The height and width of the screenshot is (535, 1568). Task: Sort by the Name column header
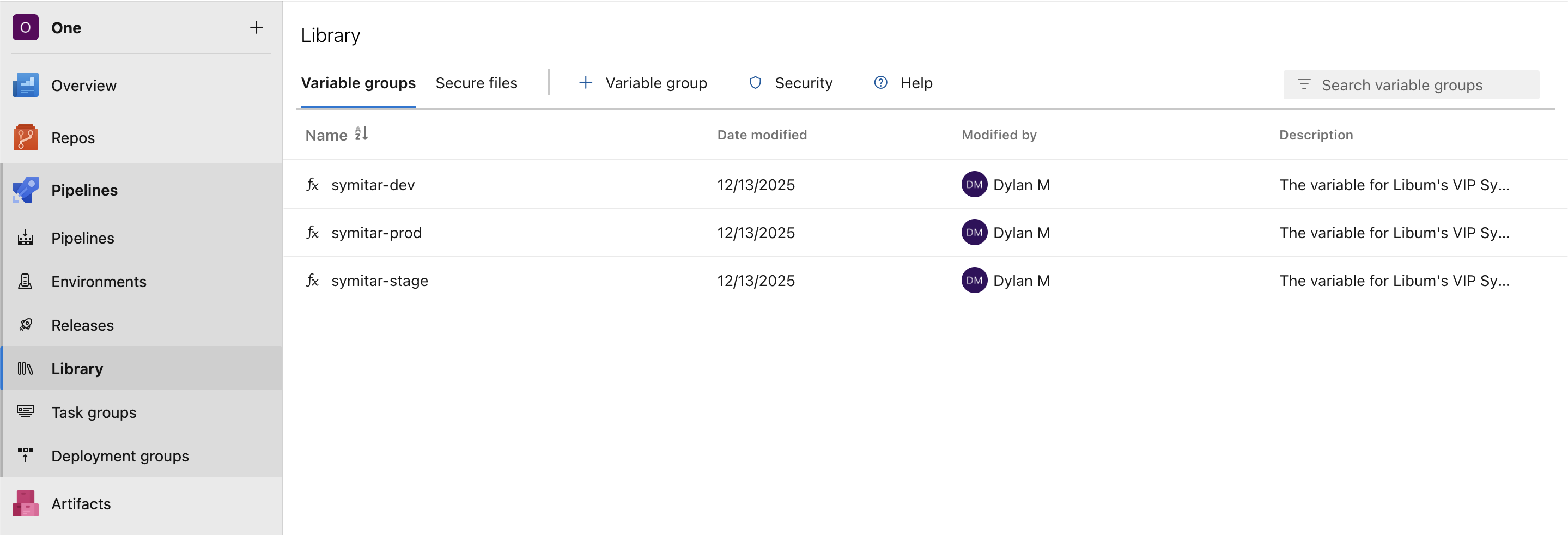[x=326, y=135]
